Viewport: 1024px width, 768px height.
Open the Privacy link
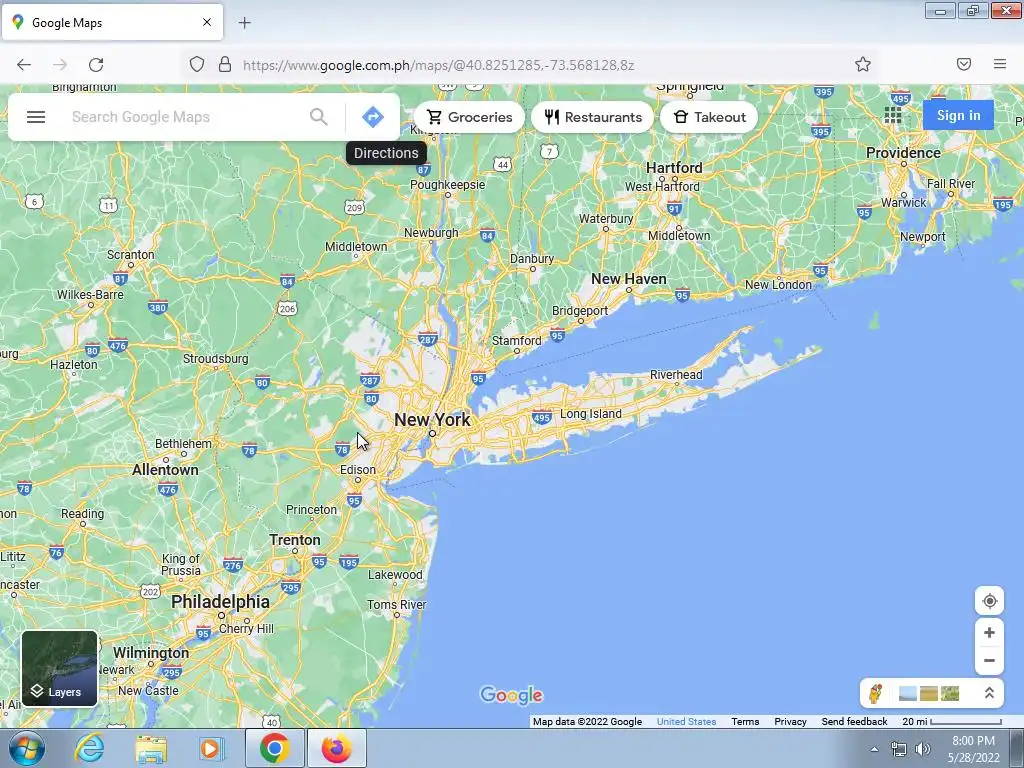[x=790, y=722]
